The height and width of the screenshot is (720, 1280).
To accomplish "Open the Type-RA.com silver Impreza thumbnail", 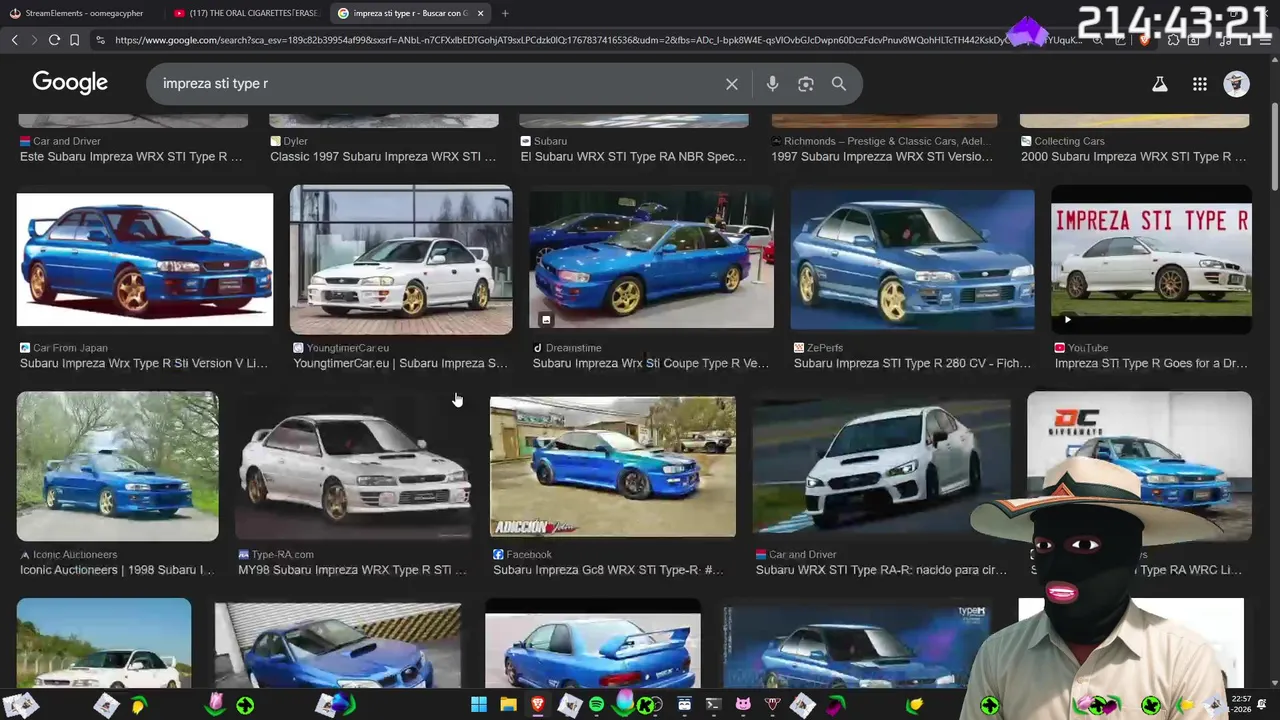I will point(353,466).
